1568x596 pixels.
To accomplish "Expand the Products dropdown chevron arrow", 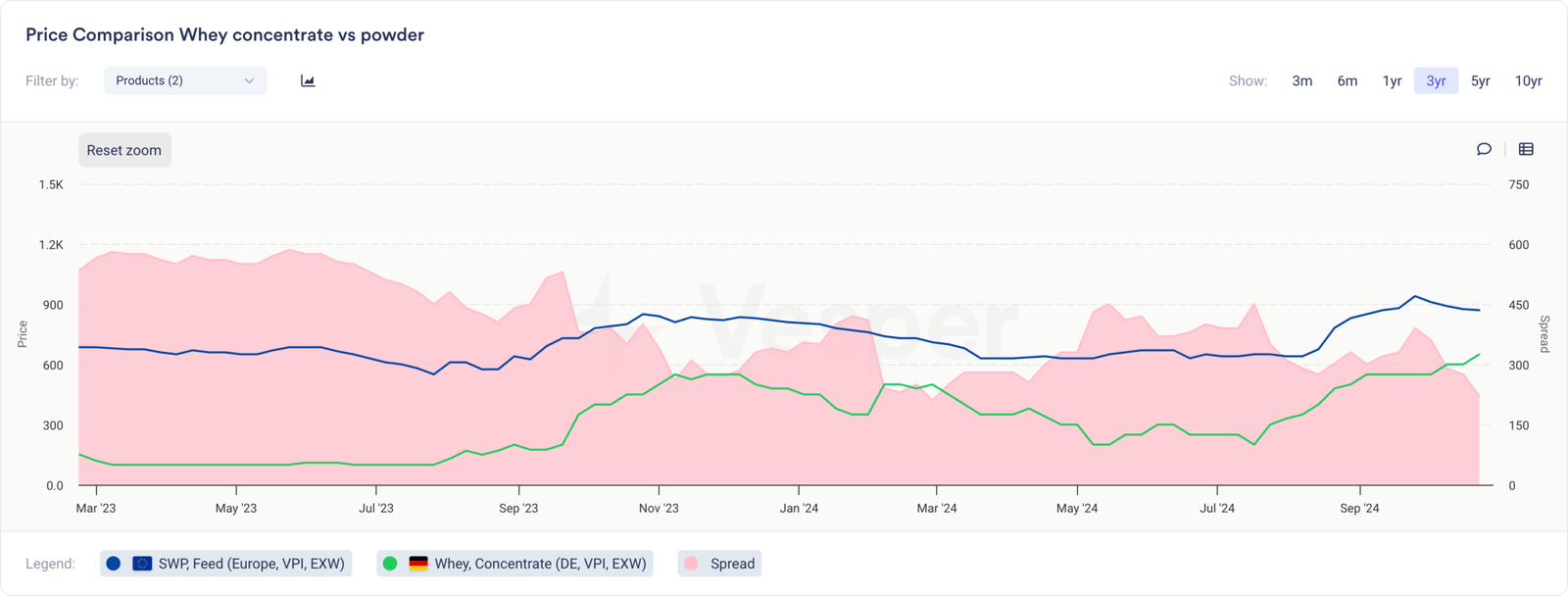I will [x=249, y=80].
